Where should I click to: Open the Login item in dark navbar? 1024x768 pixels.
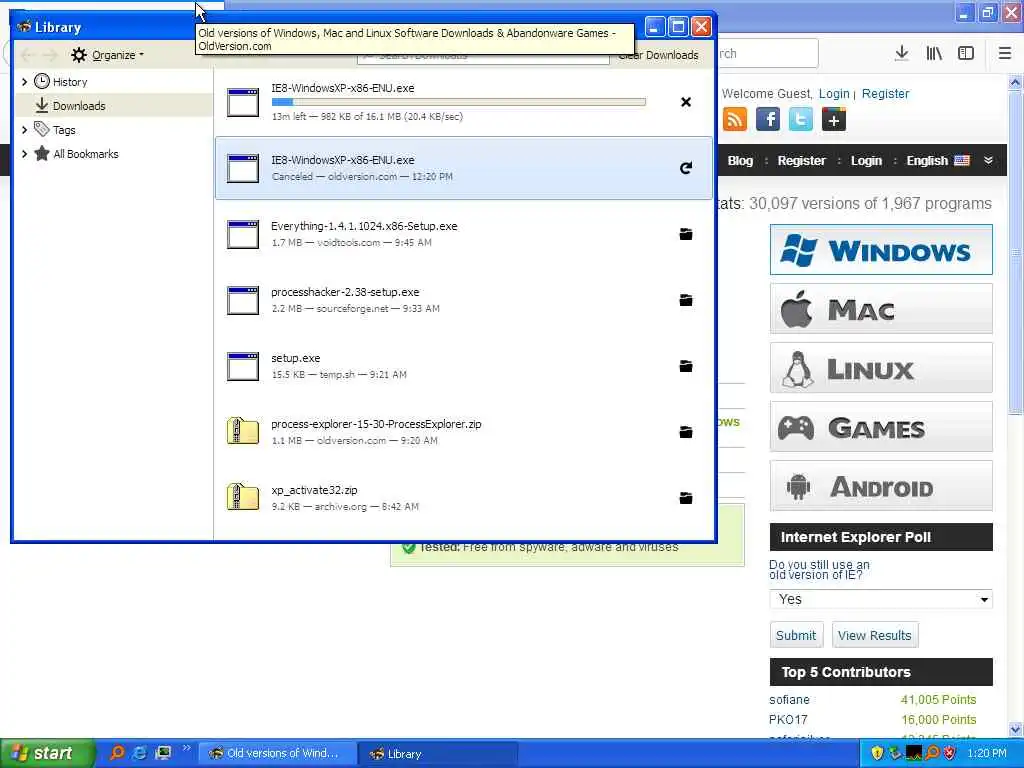tap(866, 161)
